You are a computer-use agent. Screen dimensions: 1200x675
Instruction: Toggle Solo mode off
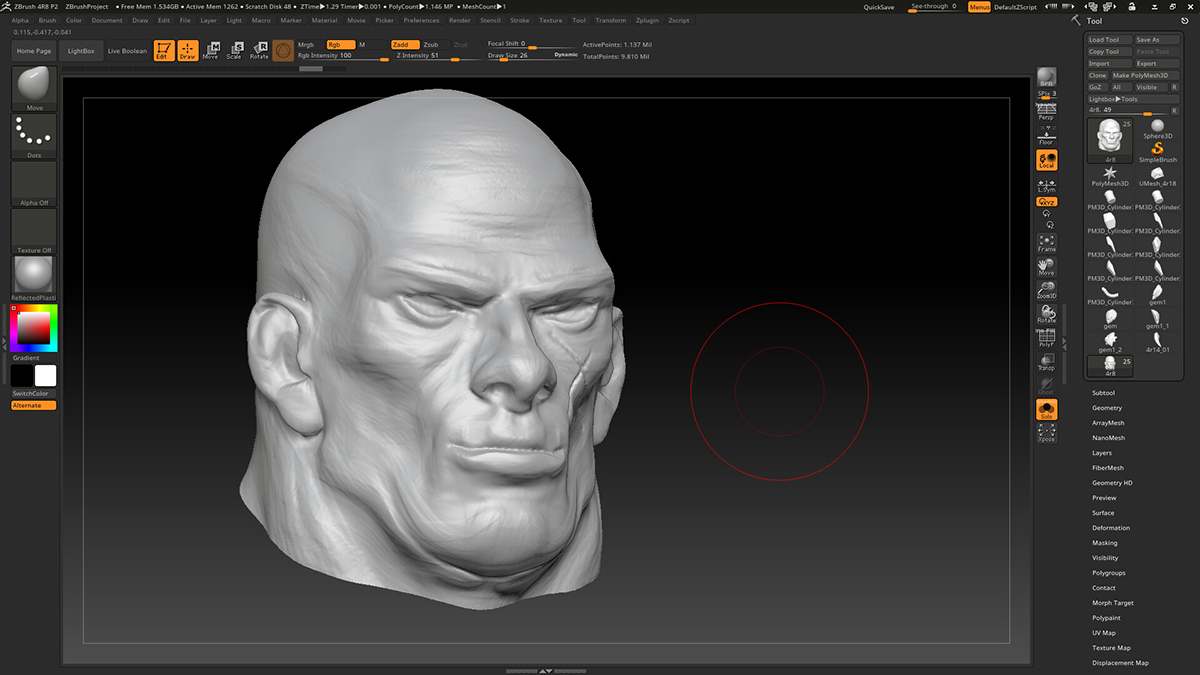(x=1046, y=409)
